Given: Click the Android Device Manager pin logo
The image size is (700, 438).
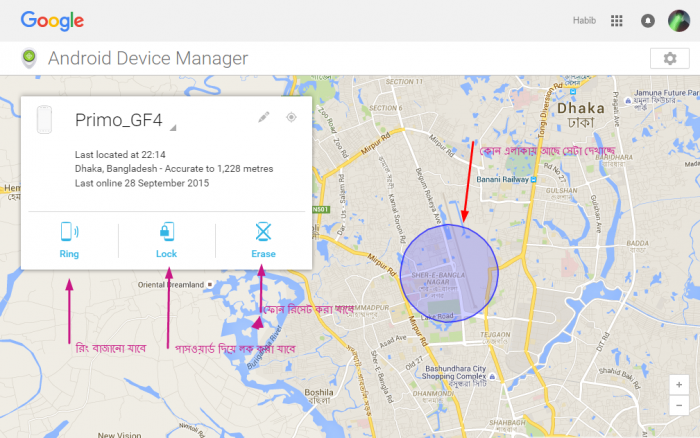Looking at the screenshot, I should click(29, 58).
